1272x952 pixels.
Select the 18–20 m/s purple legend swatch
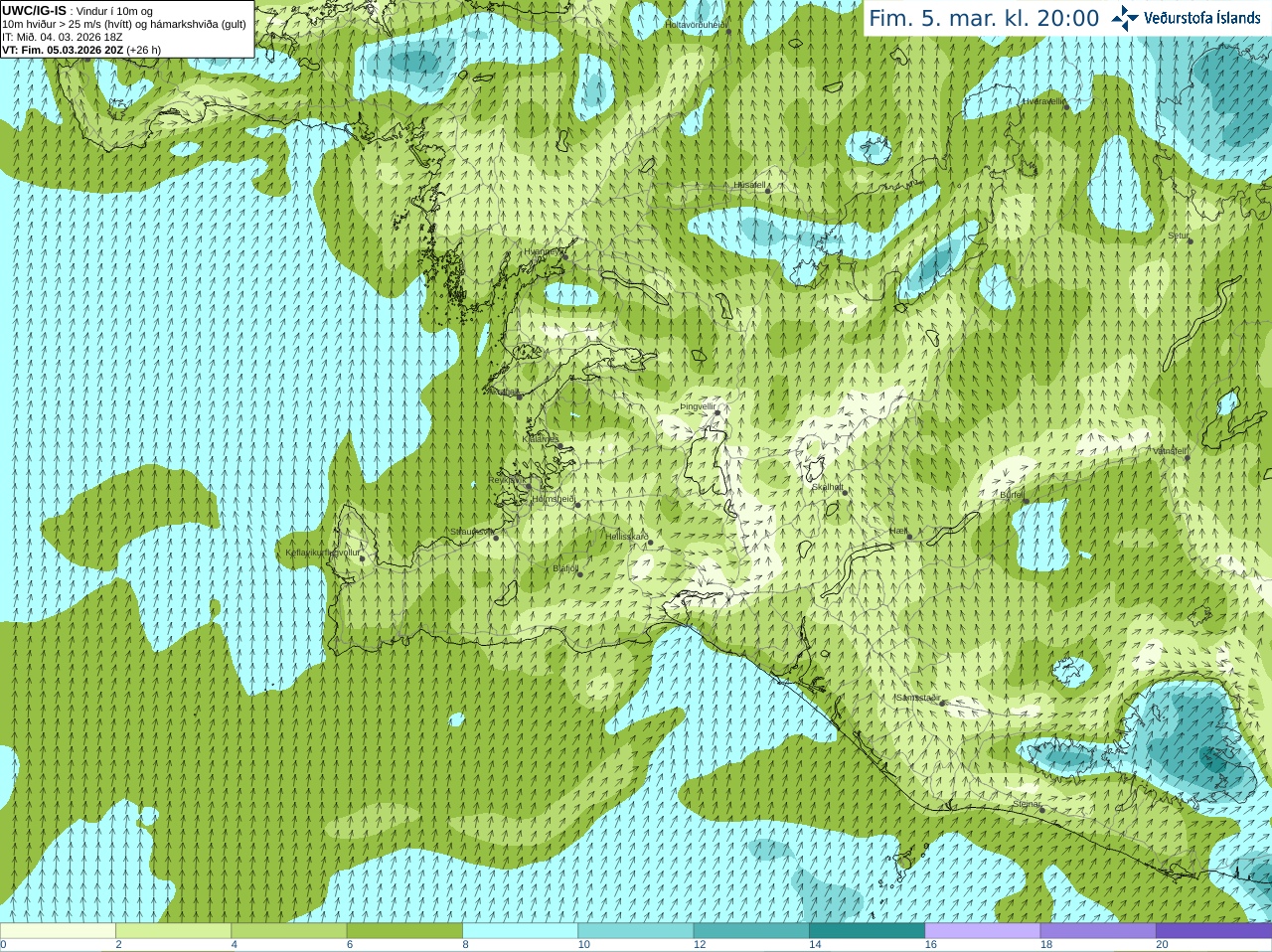click(x=1098, y=931)
